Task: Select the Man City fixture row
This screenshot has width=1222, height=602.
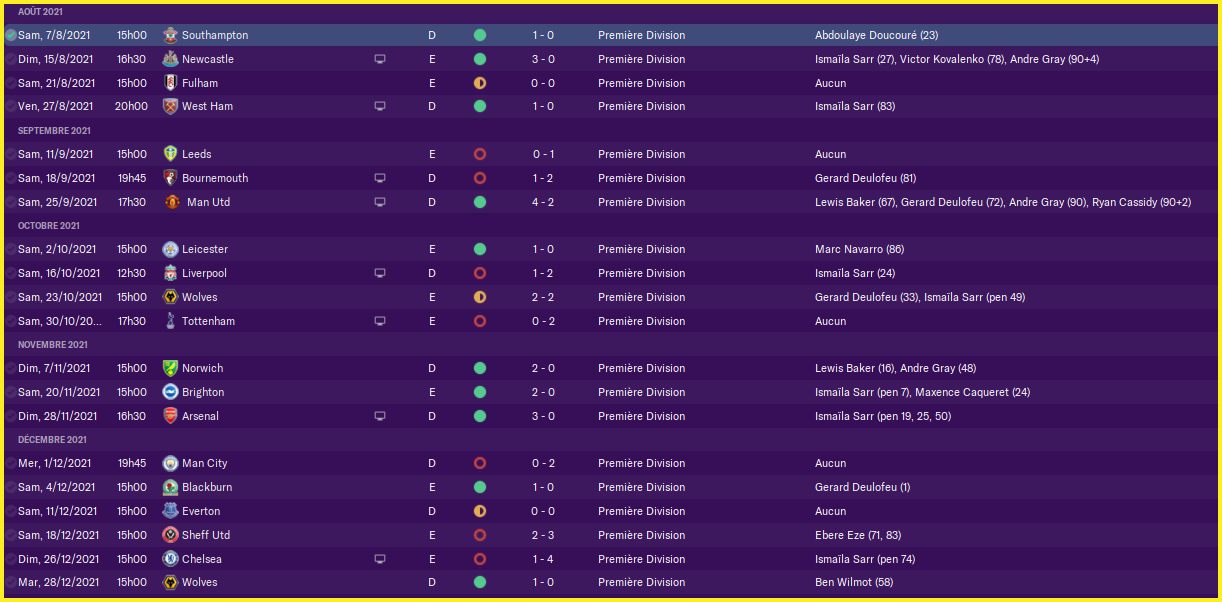Action: point(611,463)
